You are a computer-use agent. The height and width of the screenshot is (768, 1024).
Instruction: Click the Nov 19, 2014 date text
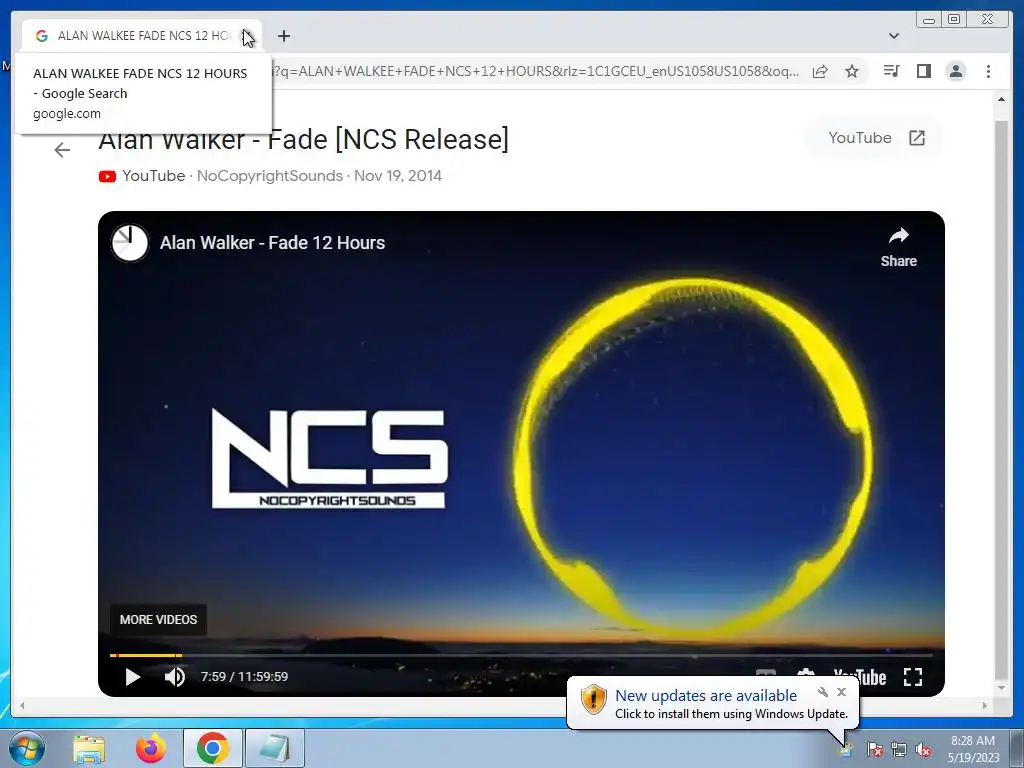(x=398, y=176)
